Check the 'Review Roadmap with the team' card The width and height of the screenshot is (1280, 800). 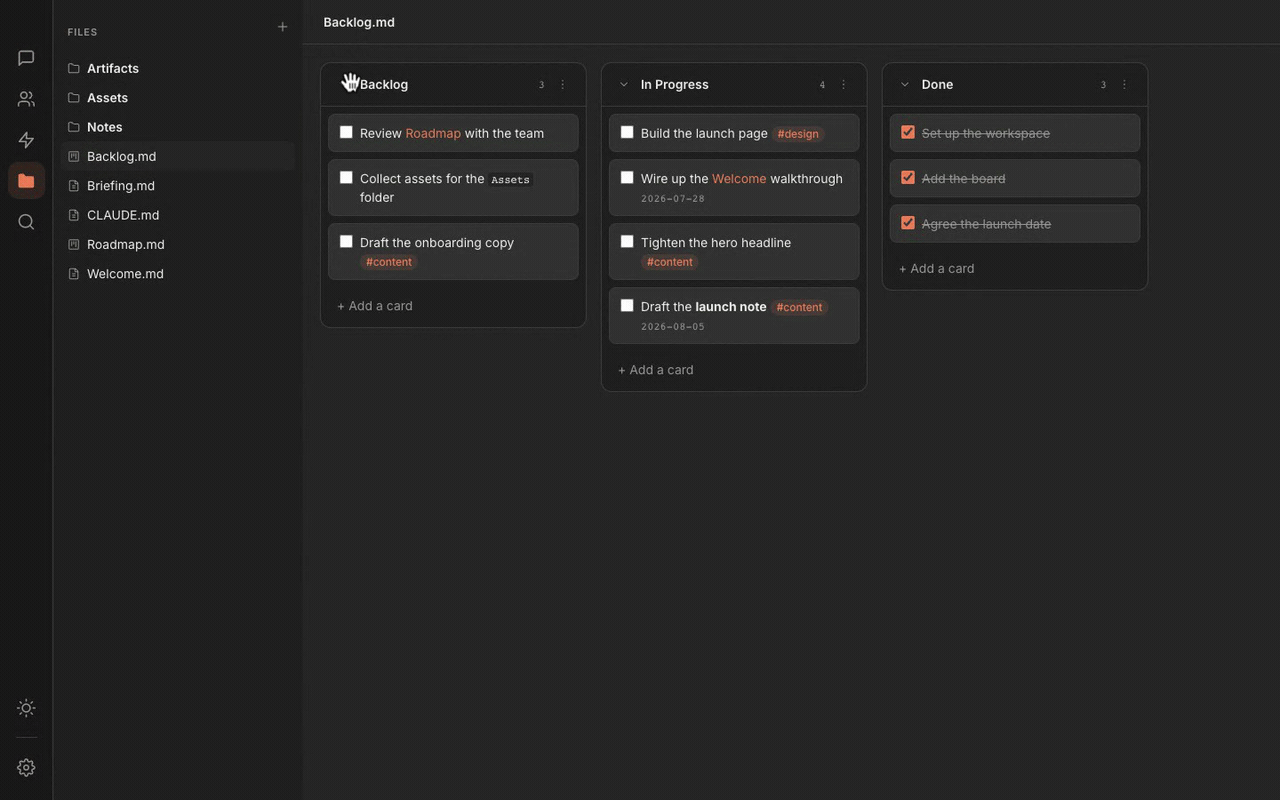[346, 132]
